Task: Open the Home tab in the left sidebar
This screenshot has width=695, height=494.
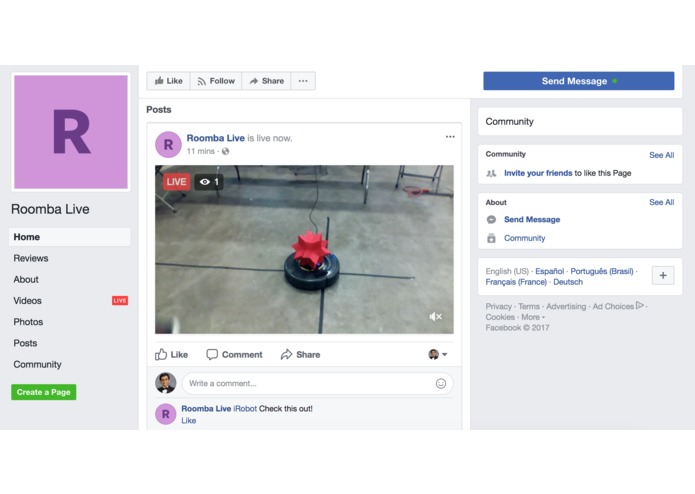Action: coord(70,237)
